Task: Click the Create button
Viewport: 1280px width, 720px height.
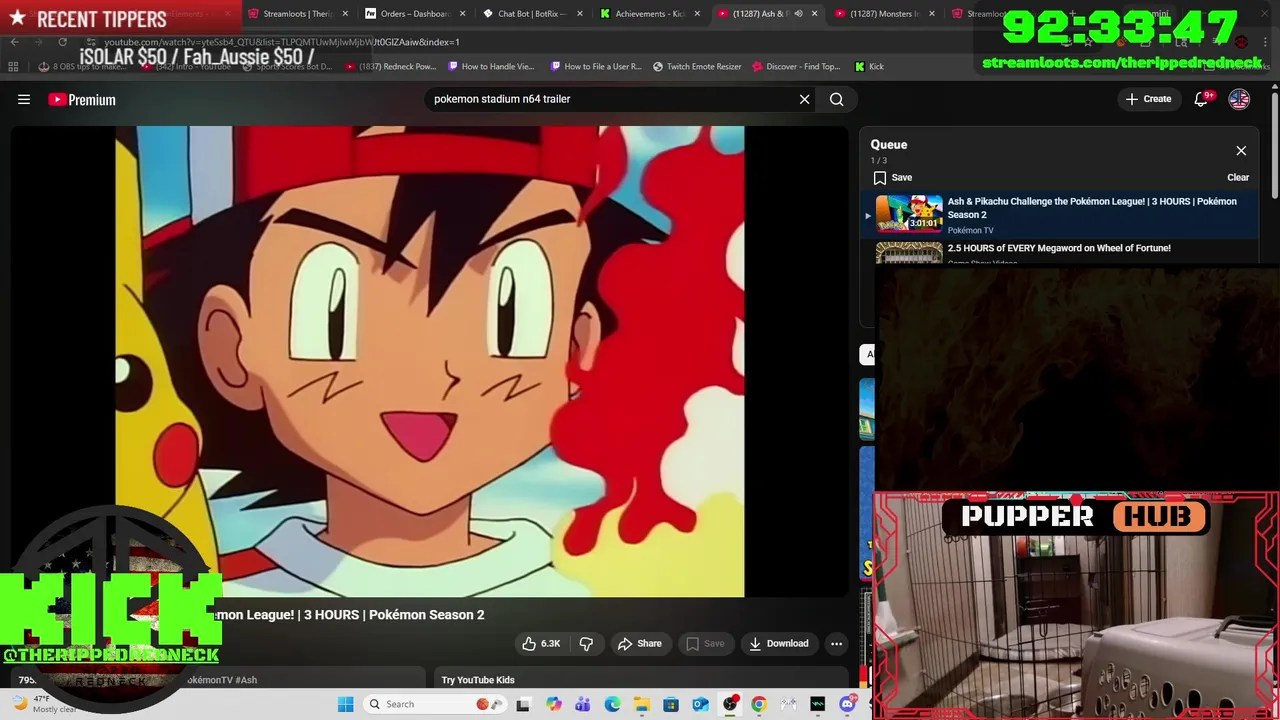Action: (x=1148, y=99)
